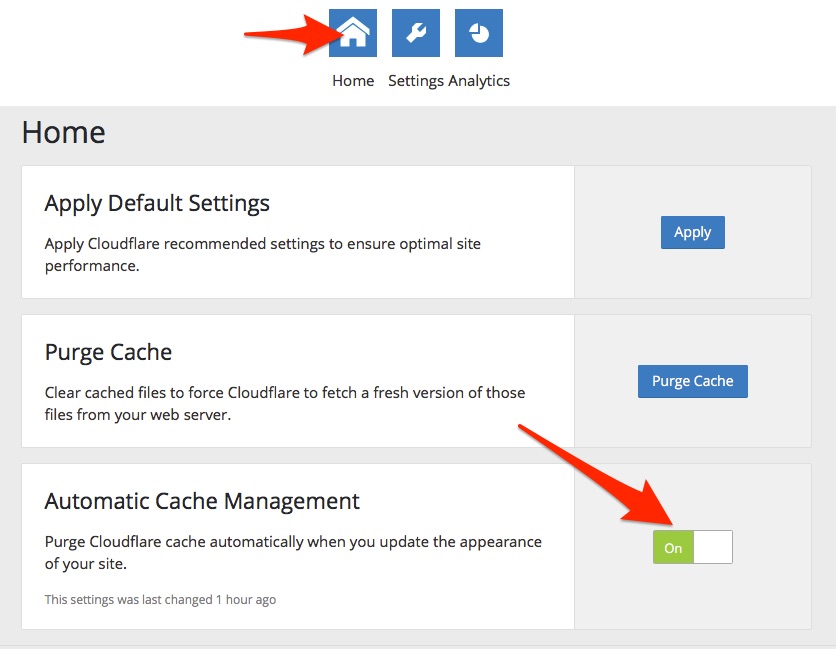The width and height of the screenshot is (836, 649).
Task: Click the green On portion of toggle
Action: 673,547
